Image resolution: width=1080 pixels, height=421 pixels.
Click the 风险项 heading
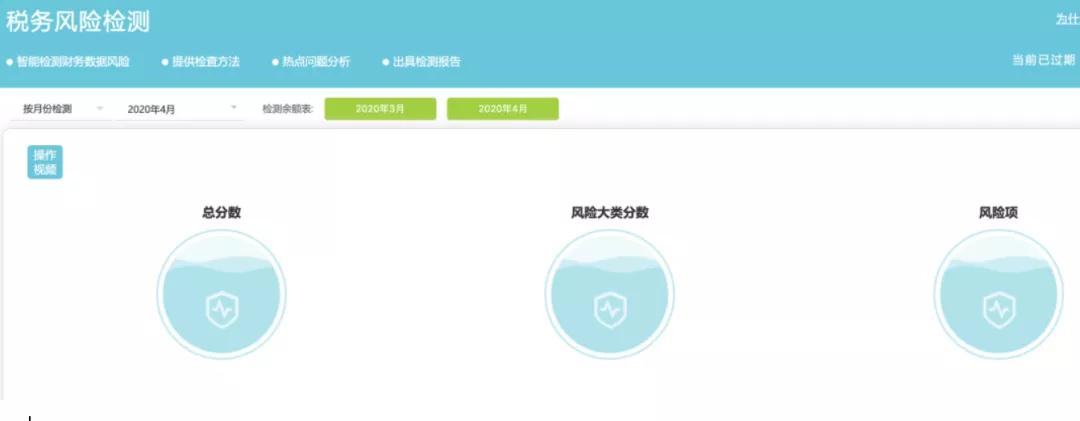[x=998, y=213]
